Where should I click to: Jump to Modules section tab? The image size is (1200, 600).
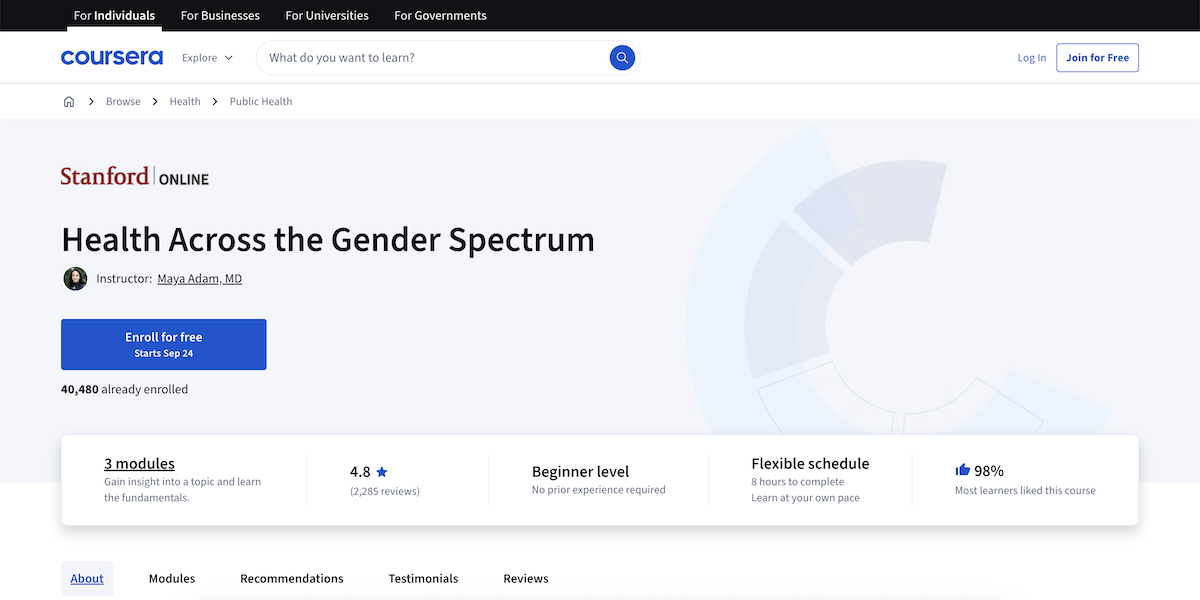[x=172, y=578]
